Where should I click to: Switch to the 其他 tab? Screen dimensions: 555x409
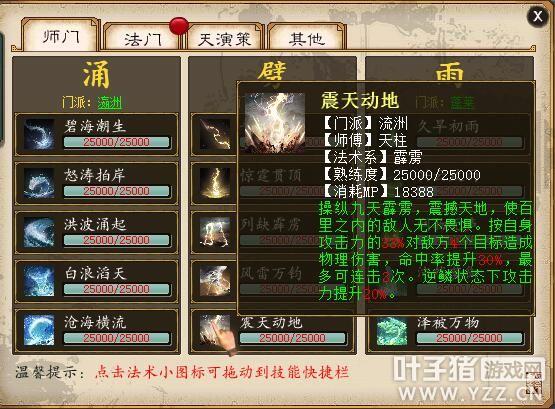pos(307,38)
